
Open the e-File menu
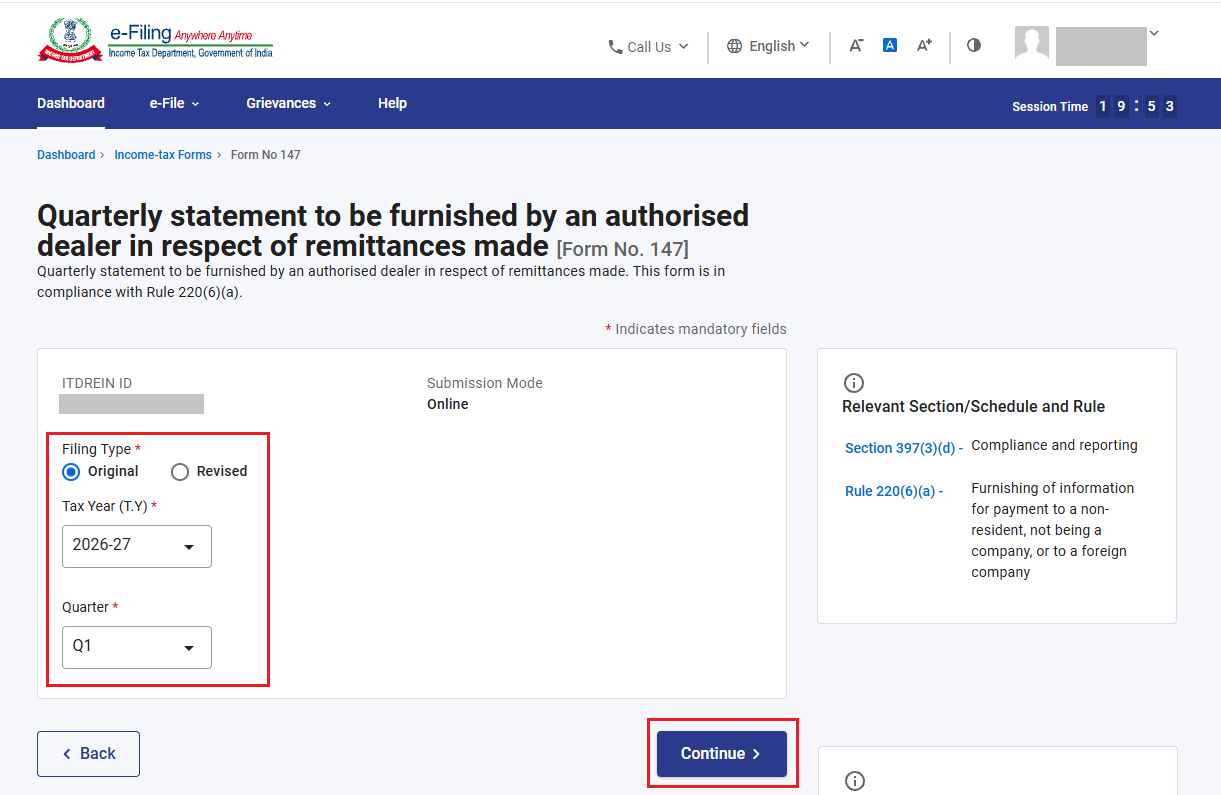click(175, 103)
